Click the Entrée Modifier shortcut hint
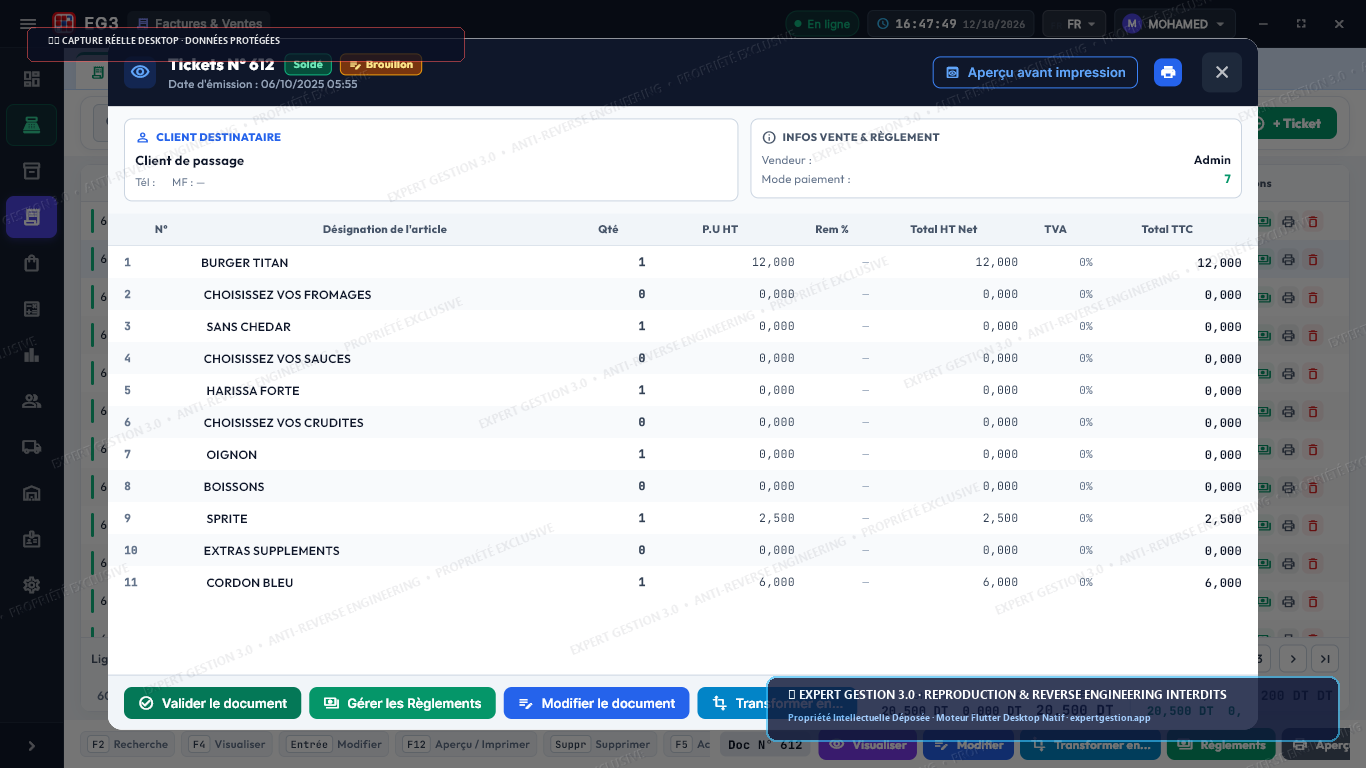 pyautogui.click(x=335, y=744)
